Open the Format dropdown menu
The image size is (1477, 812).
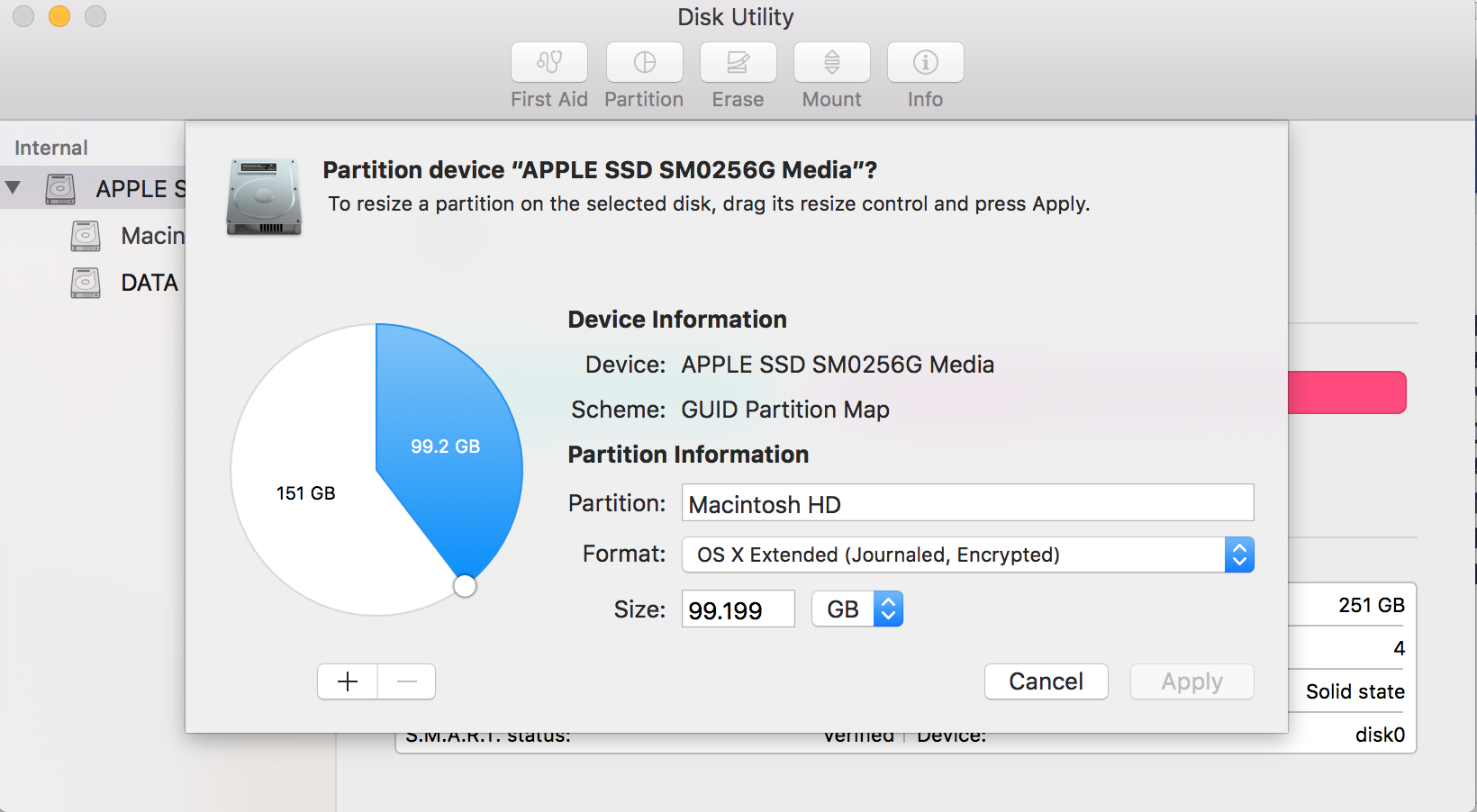pyautogui.click(x=968, y=555)
